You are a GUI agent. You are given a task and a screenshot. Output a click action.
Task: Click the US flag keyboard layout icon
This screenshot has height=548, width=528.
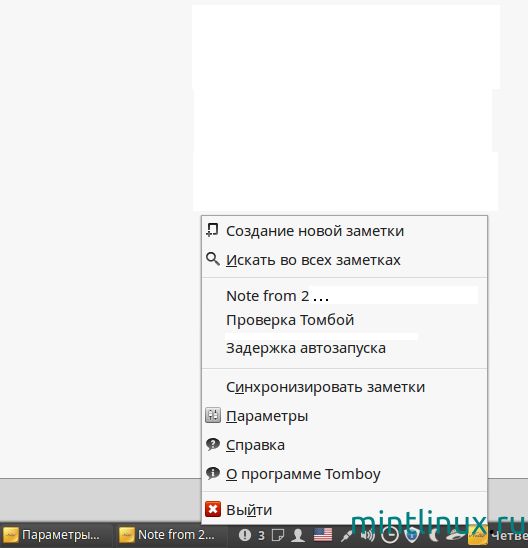tap(323, 535)
